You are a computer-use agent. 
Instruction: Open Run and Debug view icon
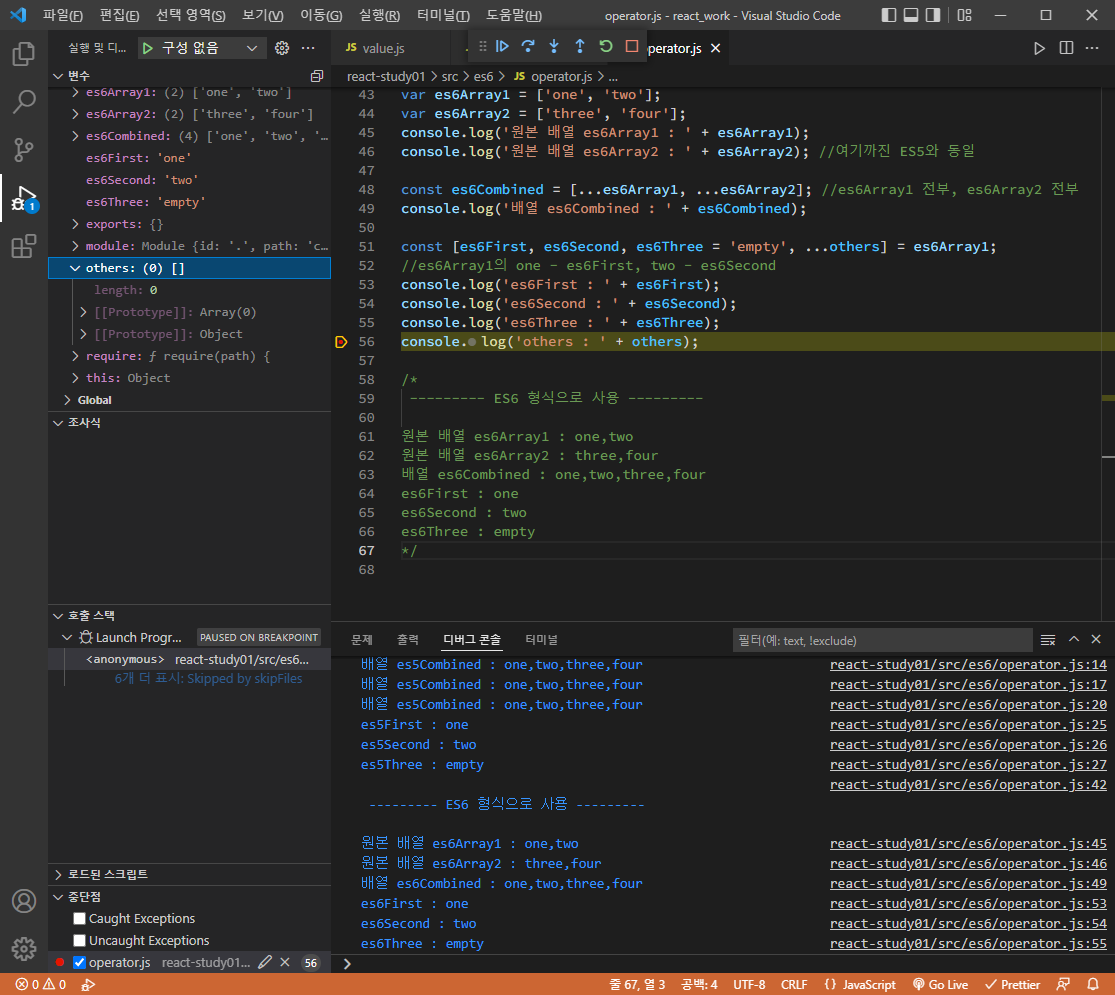click(x=23, y=198)
